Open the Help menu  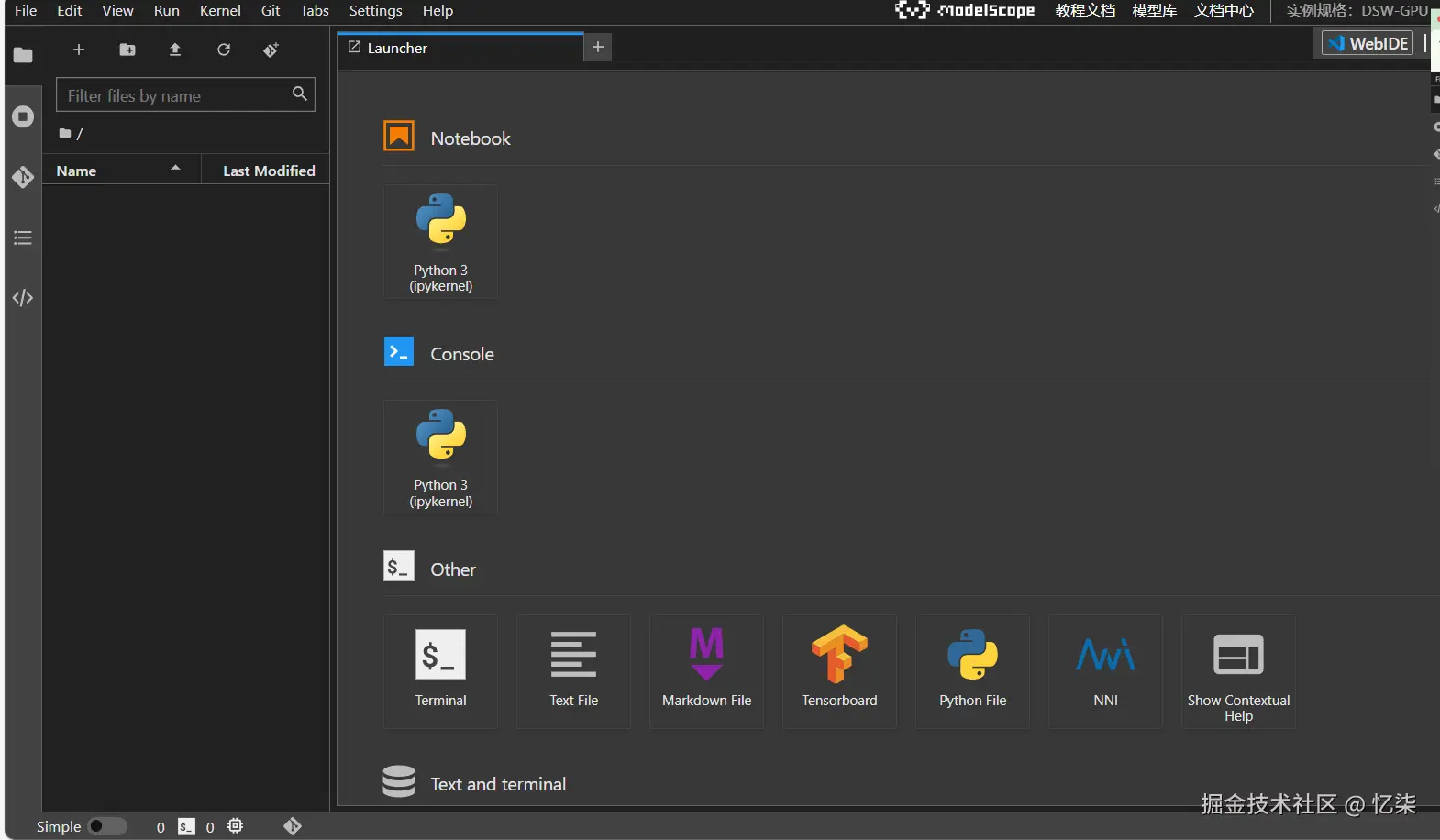click(x=438, y=11)
